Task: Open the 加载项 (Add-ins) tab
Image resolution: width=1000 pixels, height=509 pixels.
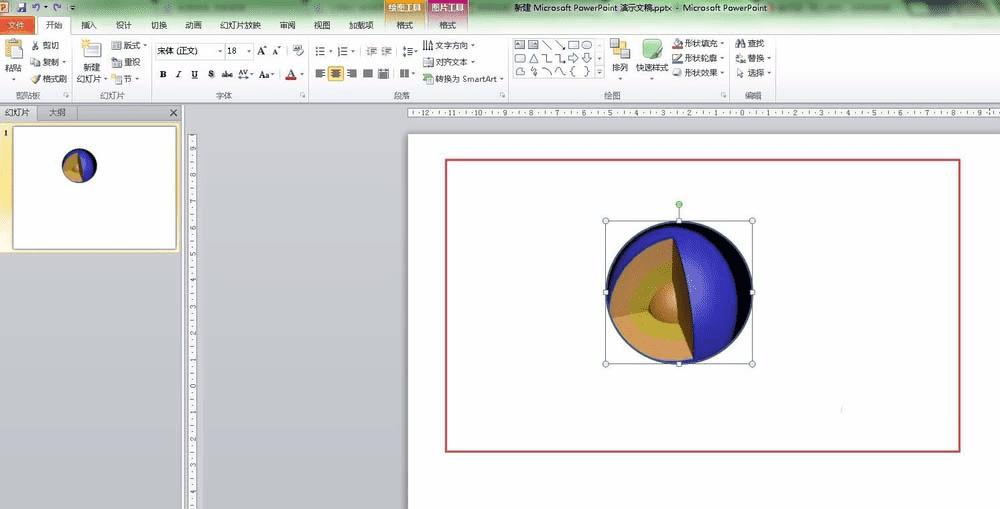Action: [x=362, y=26]
